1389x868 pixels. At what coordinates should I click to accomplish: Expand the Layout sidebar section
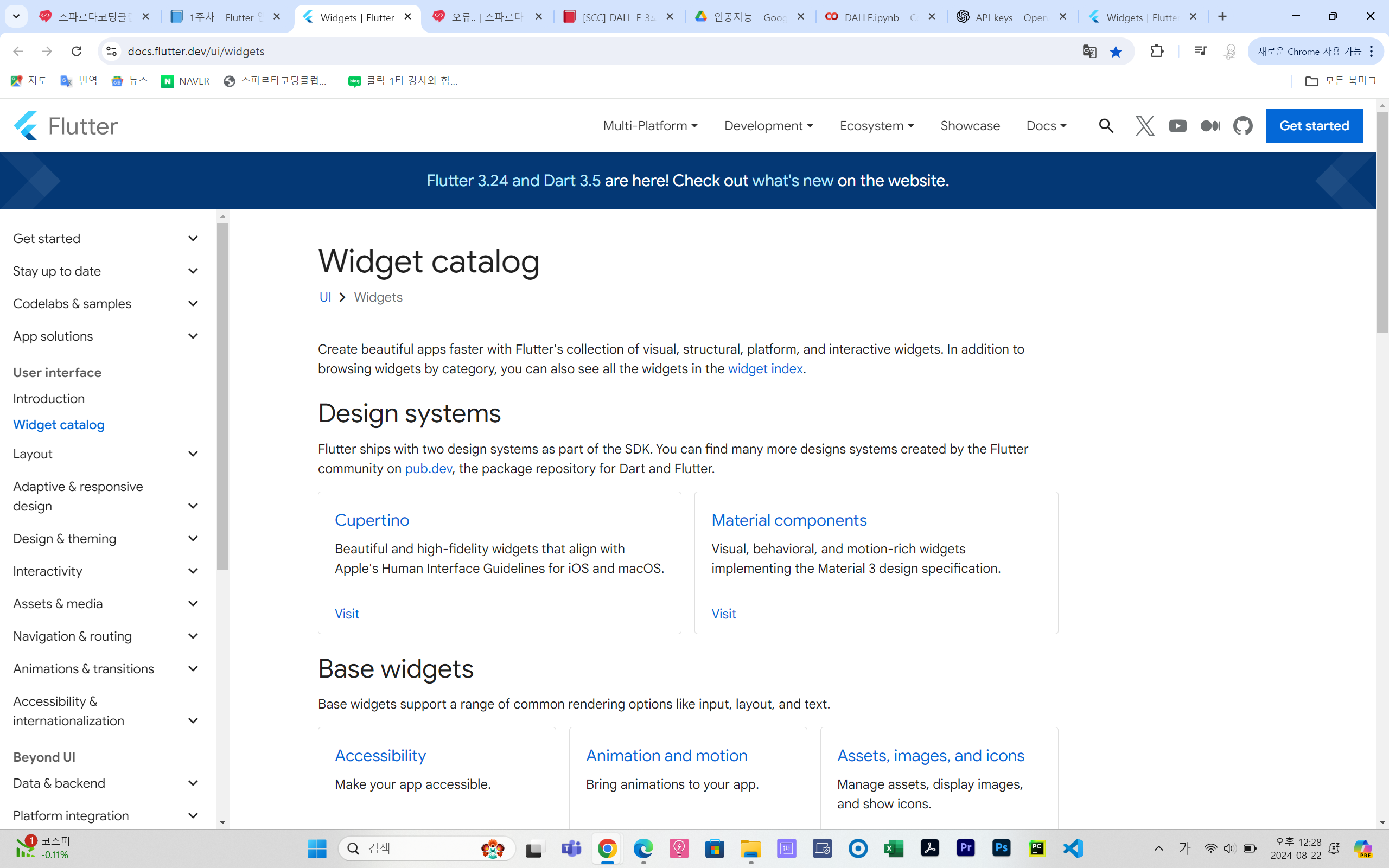pos(107,454)
